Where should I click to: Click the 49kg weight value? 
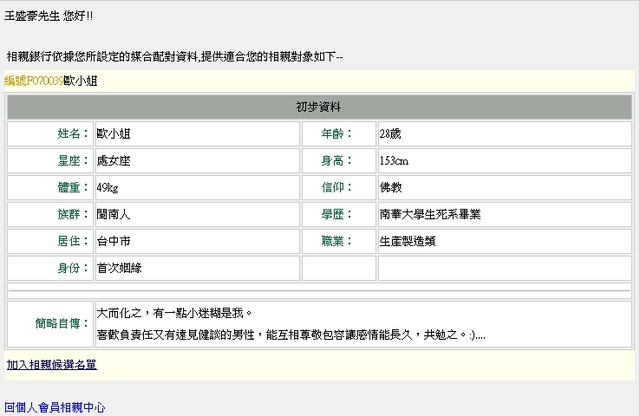107,188
